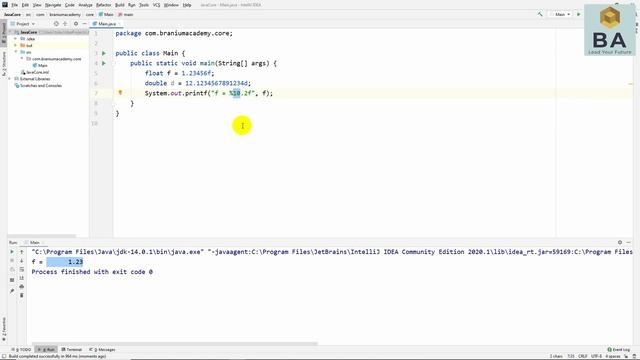This screenshot has width=640, height=360.
Task: Open the Run panel settings gear
Action: 620,242
